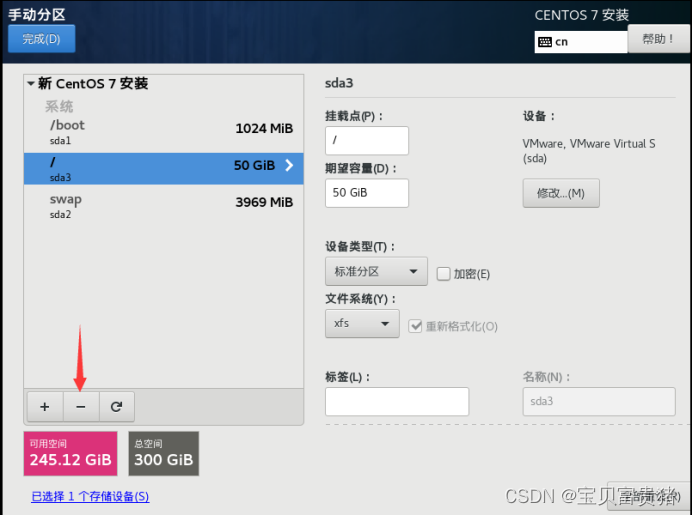
Task: Select the / sda3 partition row
Action: click(164, 169)
